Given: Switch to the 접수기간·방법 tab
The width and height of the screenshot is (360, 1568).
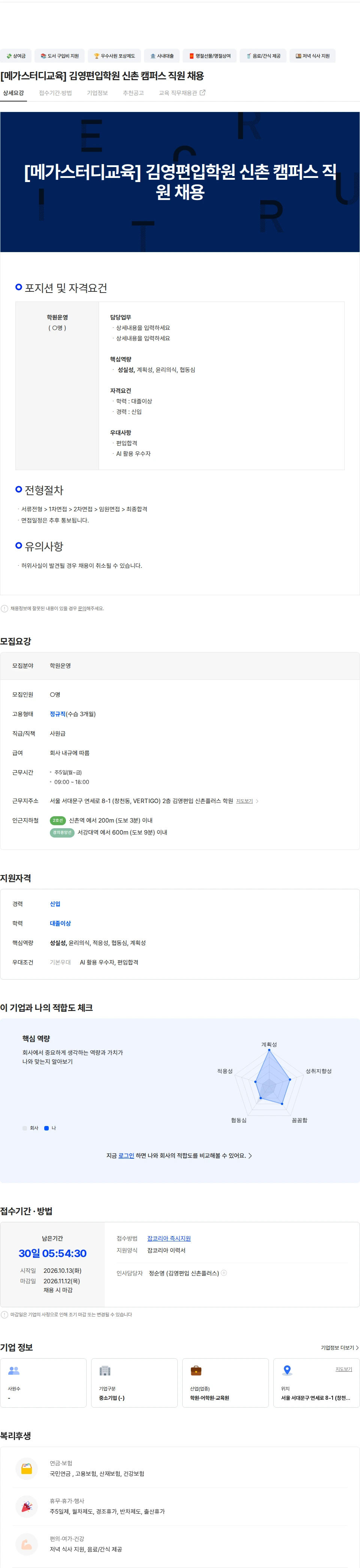Looking at the screenshot, I should click(x=55, y=93).
